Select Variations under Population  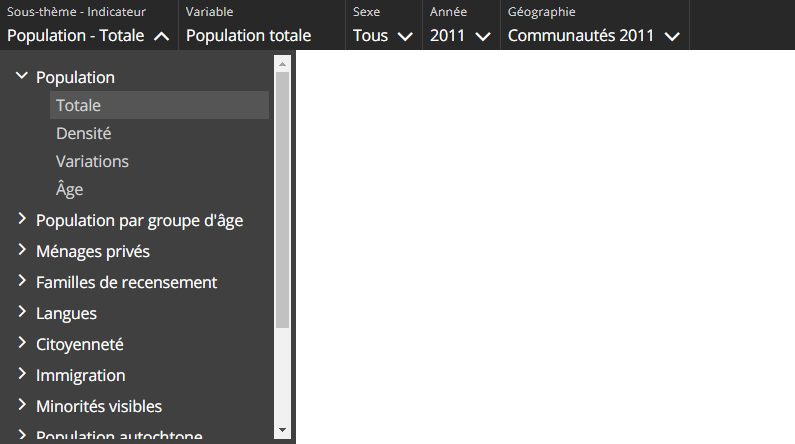[92, 161]
